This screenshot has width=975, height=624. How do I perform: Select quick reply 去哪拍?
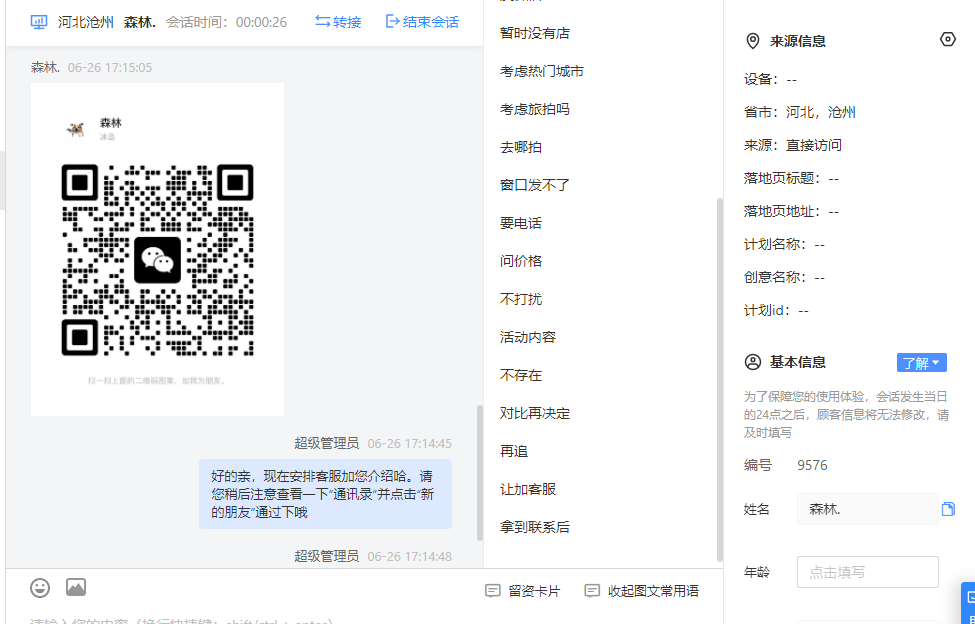point(521,147)
